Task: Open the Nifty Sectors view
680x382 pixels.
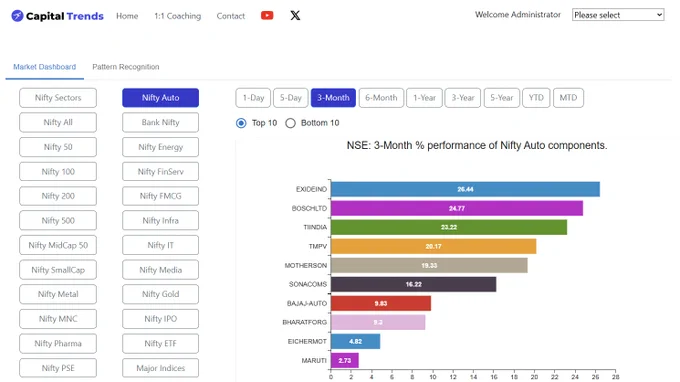Action: [x=58, y=98]
